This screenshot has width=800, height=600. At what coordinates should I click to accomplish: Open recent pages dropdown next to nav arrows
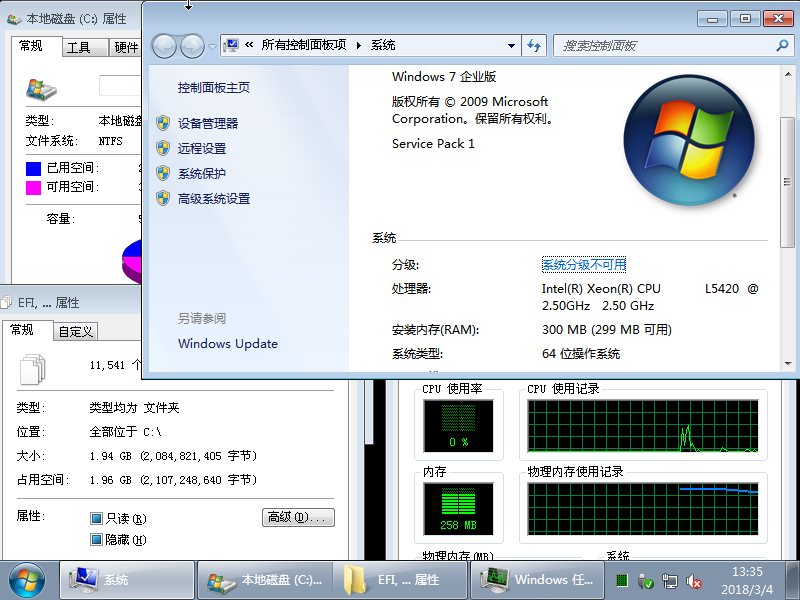[212, 46]
